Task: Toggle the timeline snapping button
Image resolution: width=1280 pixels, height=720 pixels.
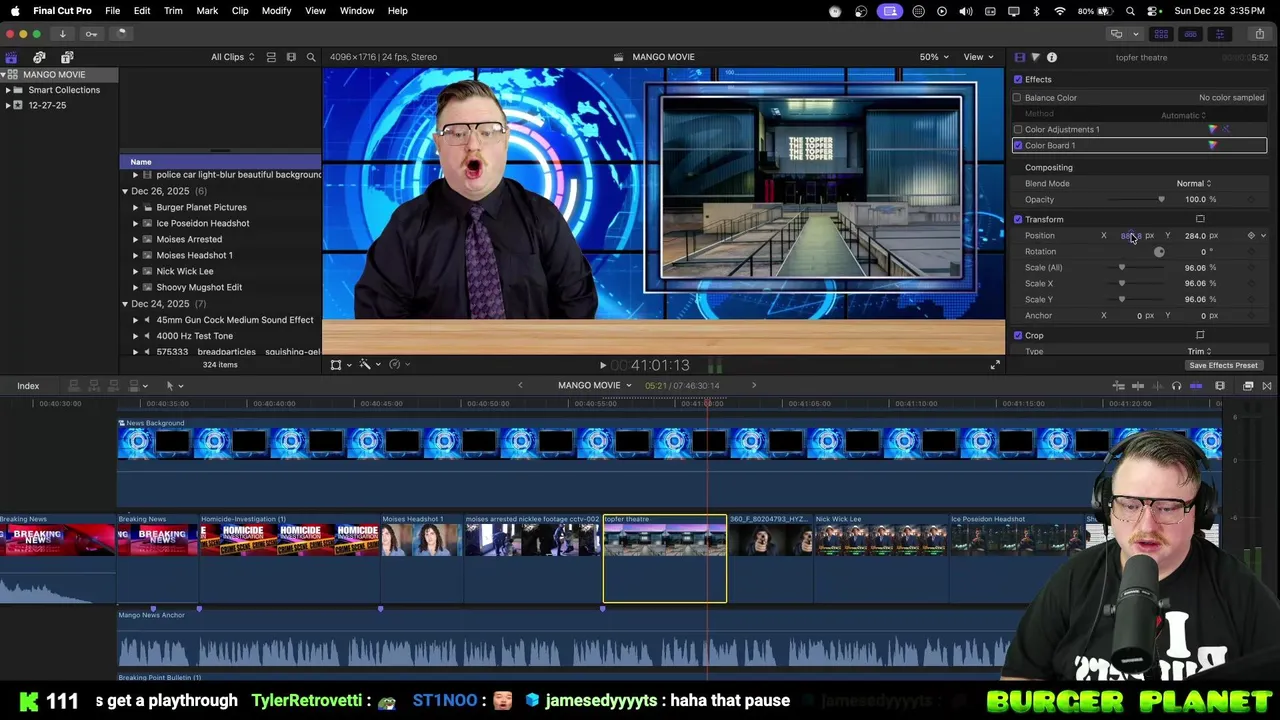Action: (x=1196, y=386)
